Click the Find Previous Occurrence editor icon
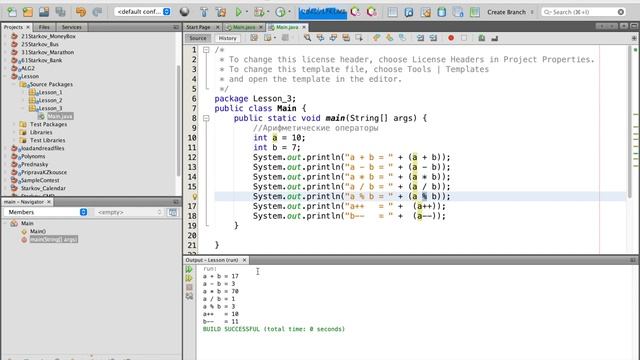The height and width of the screenshot is (360, 640). tap(320, 38)
